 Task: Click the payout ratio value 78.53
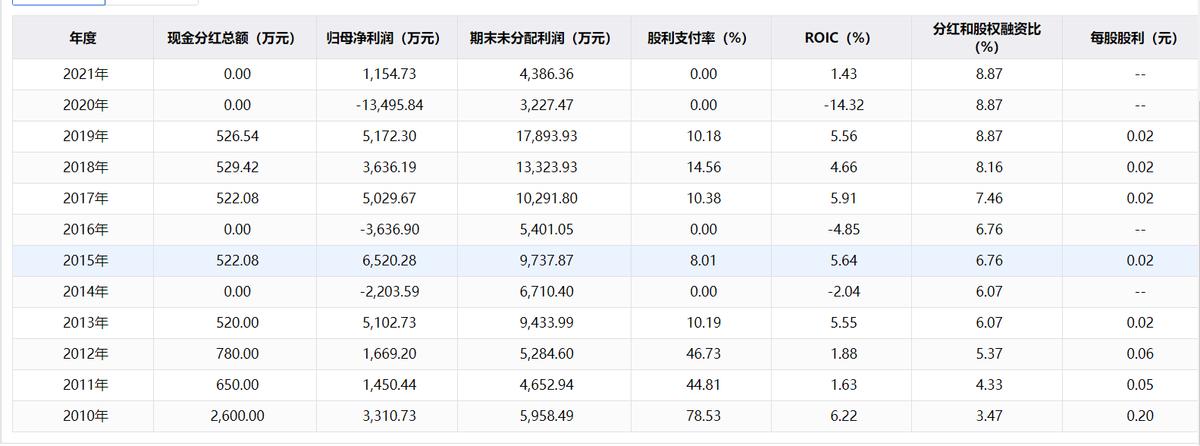(x=704, y=416)
